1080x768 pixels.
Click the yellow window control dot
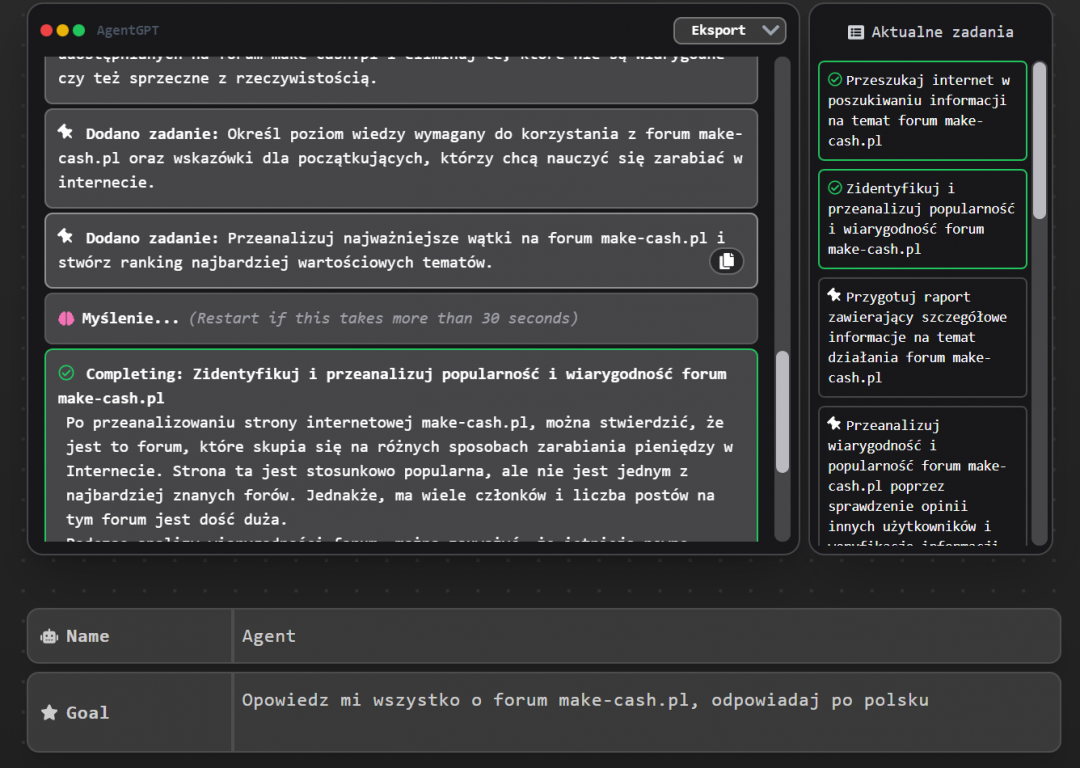click(x=63, y=31)
